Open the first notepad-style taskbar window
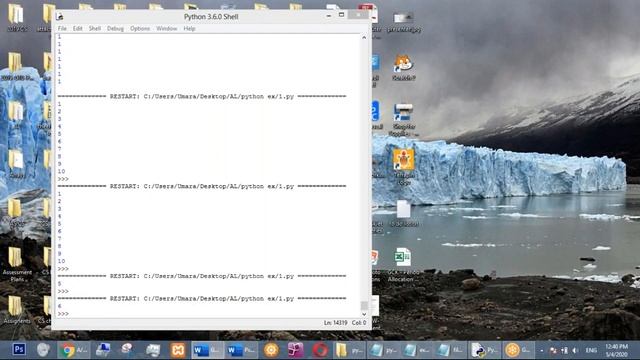Viewport: 640px width, 360px height. coord(383,350)
